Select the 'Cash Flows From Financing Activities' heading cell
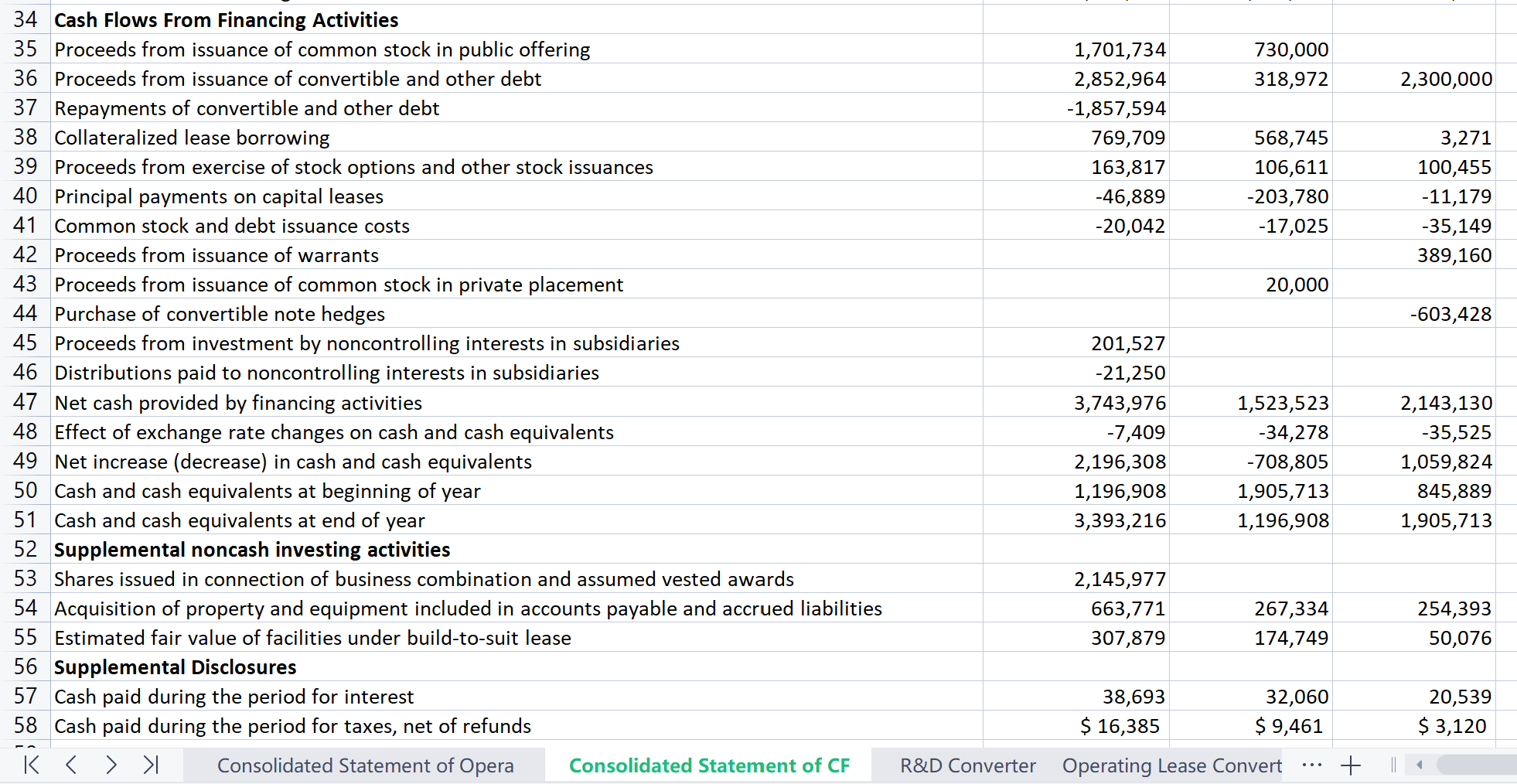 point(516,19)
